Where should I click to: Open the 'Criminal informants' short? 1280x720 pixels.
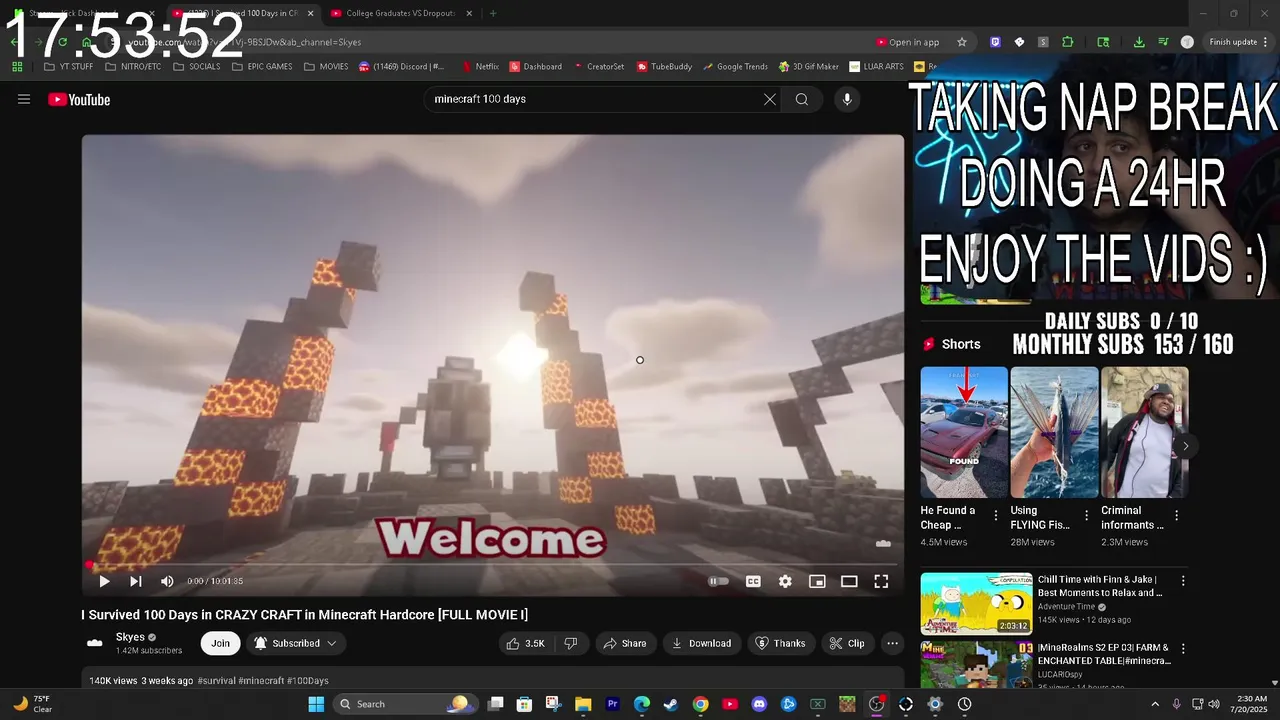coord(1144,432)
